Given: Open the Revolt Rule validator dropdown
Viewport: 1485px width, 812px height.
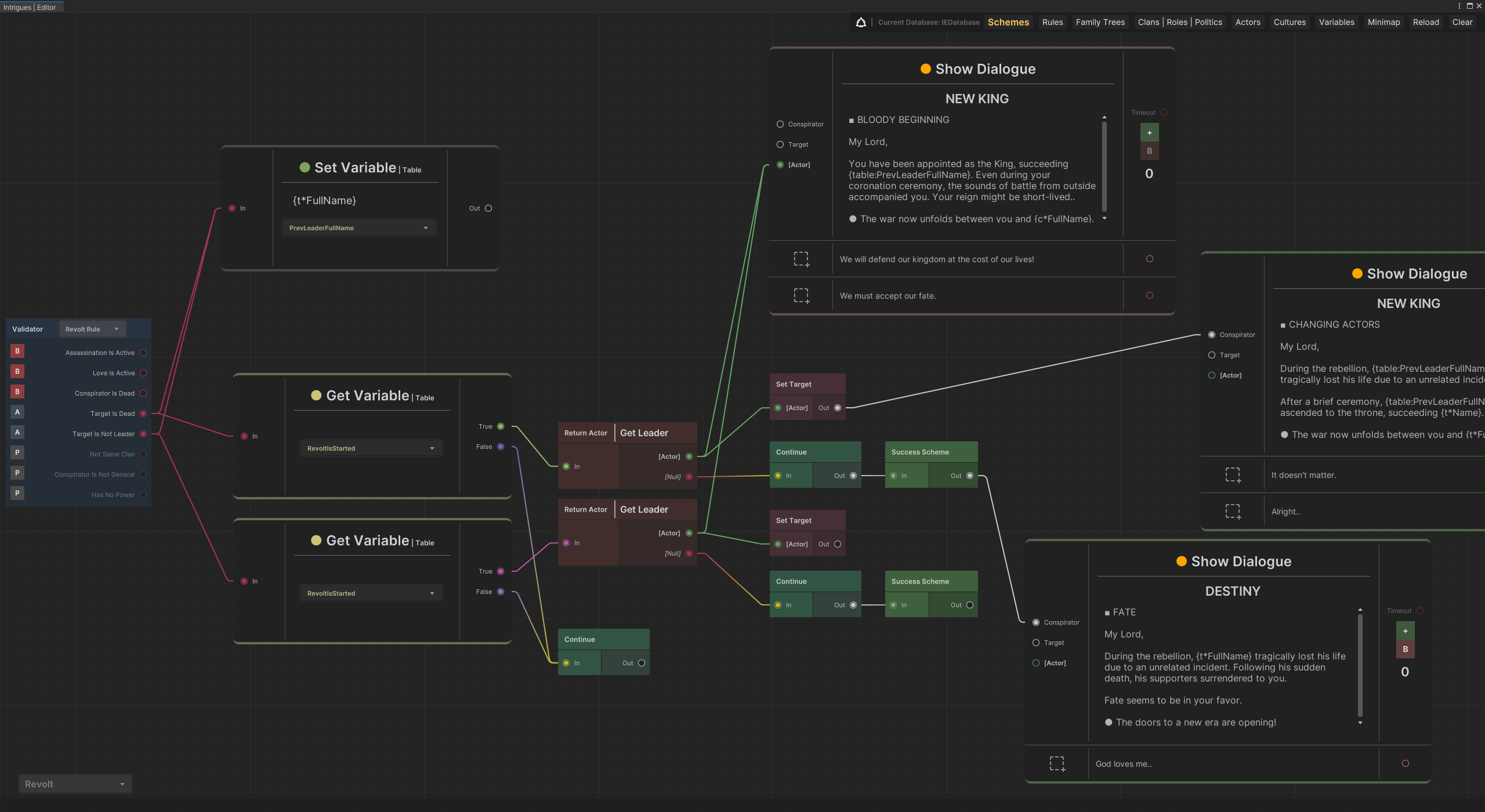Looking at the screenshot, I should pos(92,329).
